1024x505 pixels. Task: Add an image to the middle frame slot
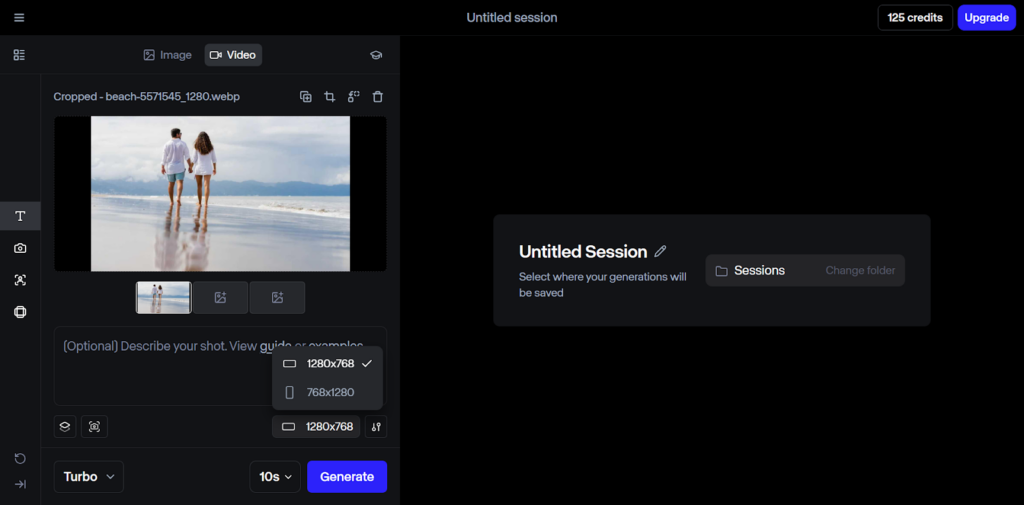(x=221, y=297)
